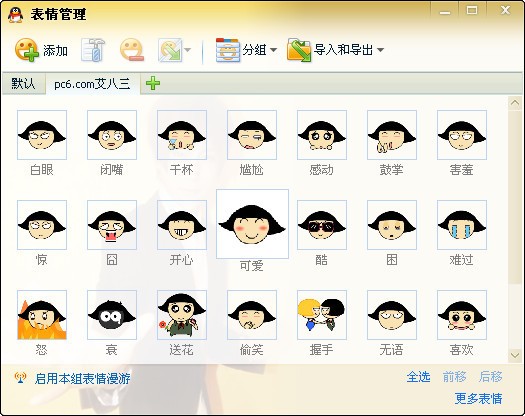
Task: Select the pc6.com艾八三 tab
Action: click(92, 84)
